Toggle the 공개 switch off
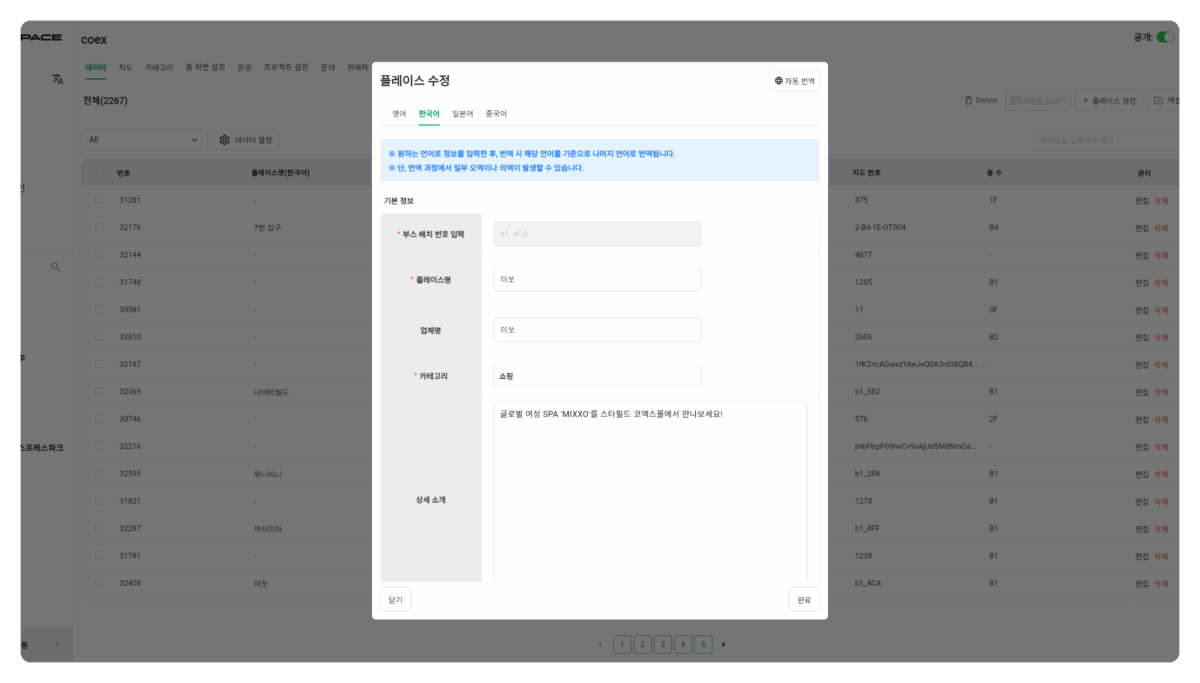 point(1166,37)
